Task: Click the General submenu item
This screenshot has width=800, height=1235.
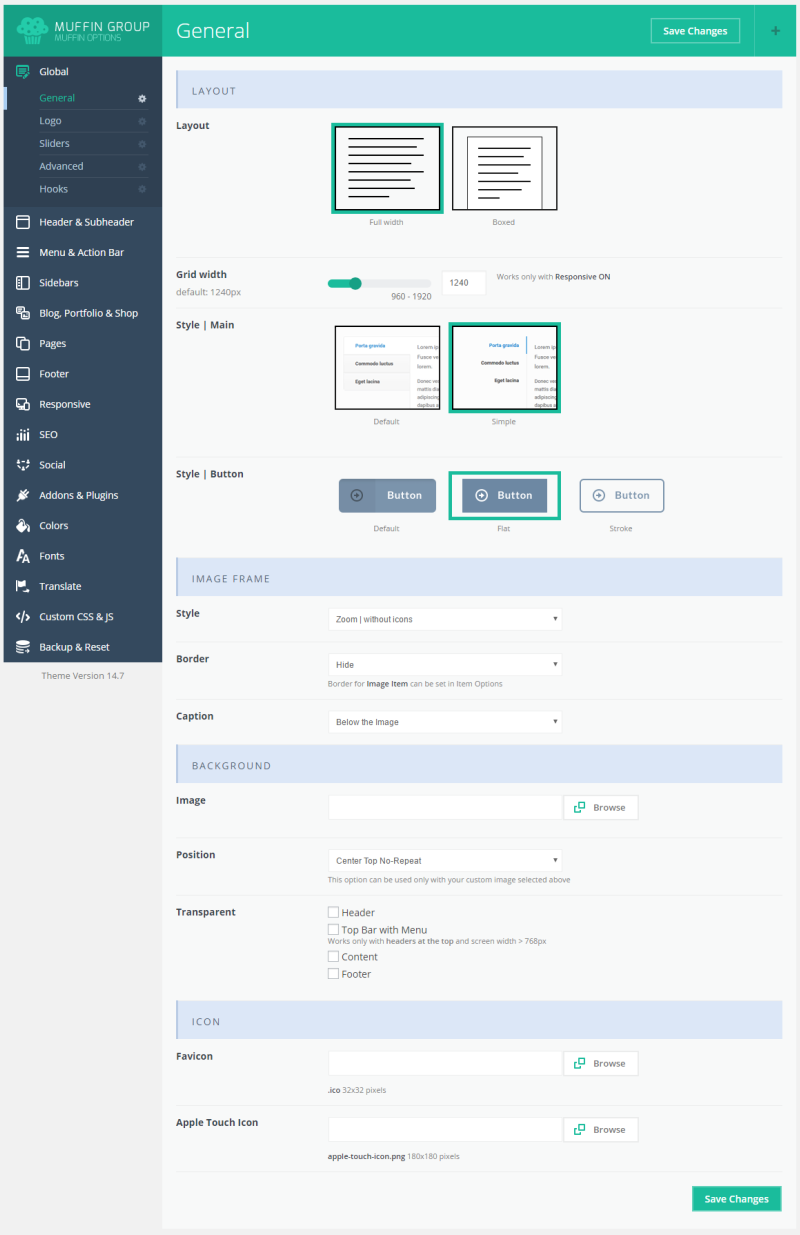Action: (x=57, y=98)
